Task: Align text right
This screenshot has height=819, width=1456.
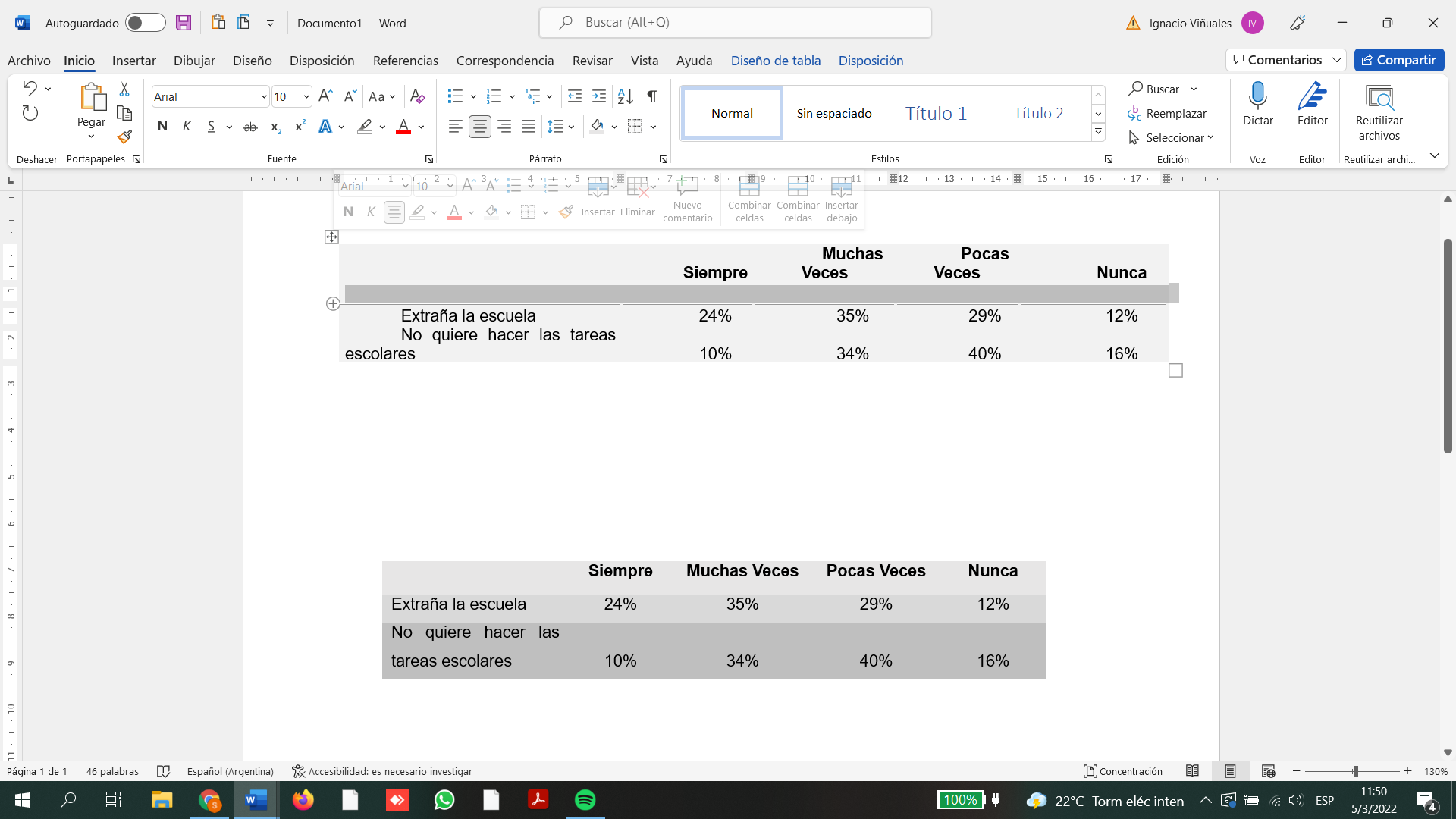Action: (x=504, y=127)
